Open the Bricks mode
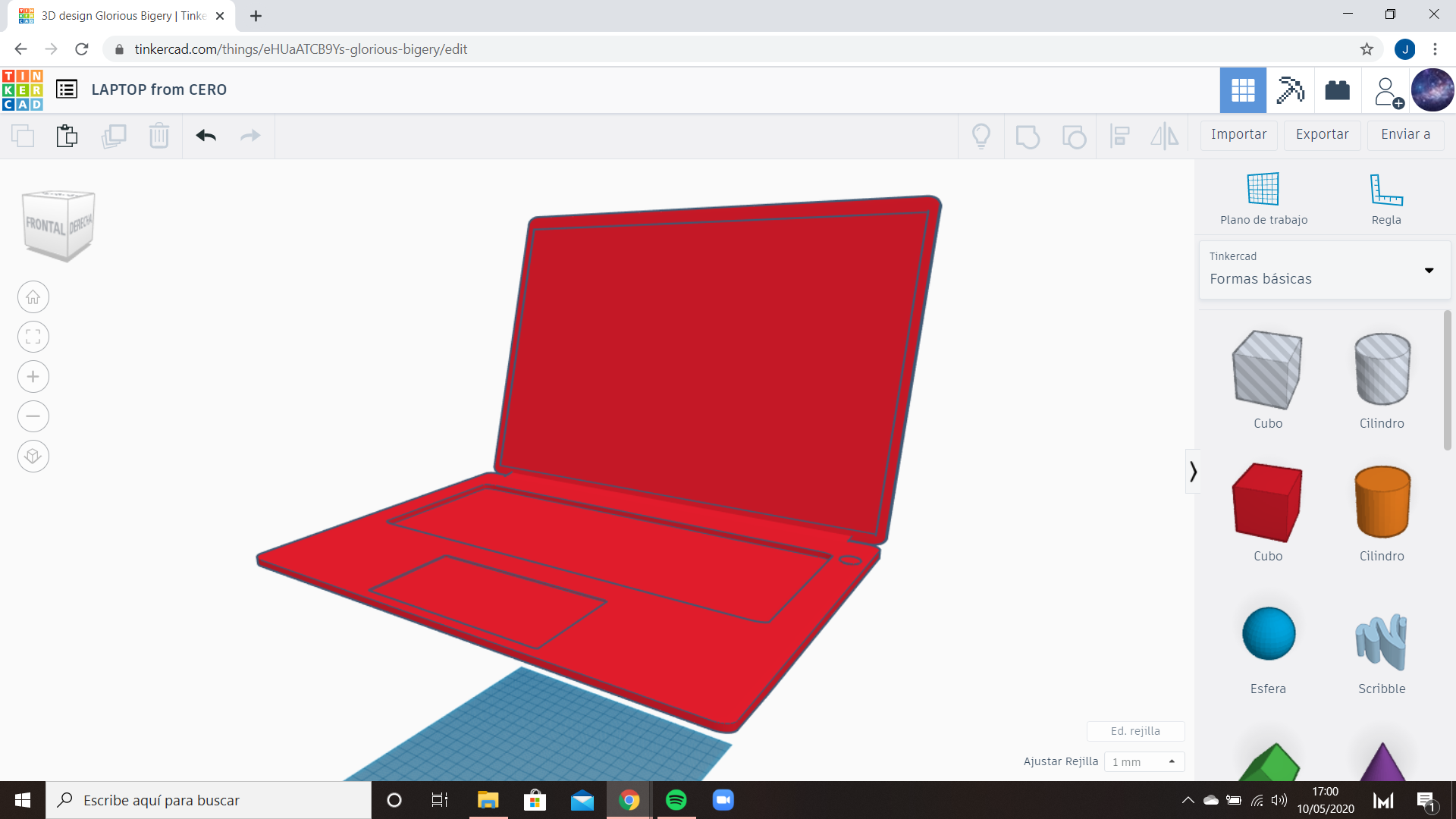The image size is (1456, 819). (1337, 90)
